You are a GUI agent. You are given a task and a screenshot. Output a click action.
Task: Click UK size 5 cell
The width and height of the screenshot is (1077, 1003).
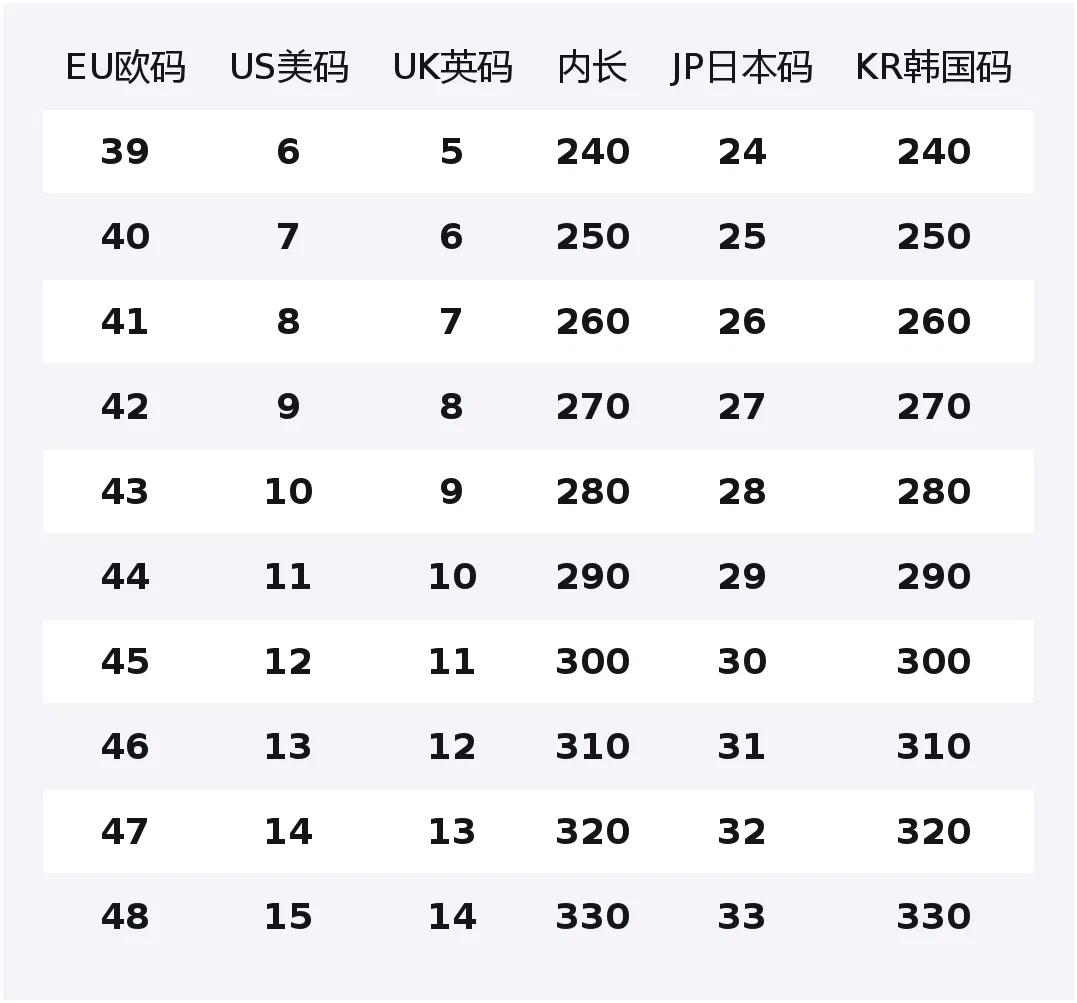click(x=452, y=151)
